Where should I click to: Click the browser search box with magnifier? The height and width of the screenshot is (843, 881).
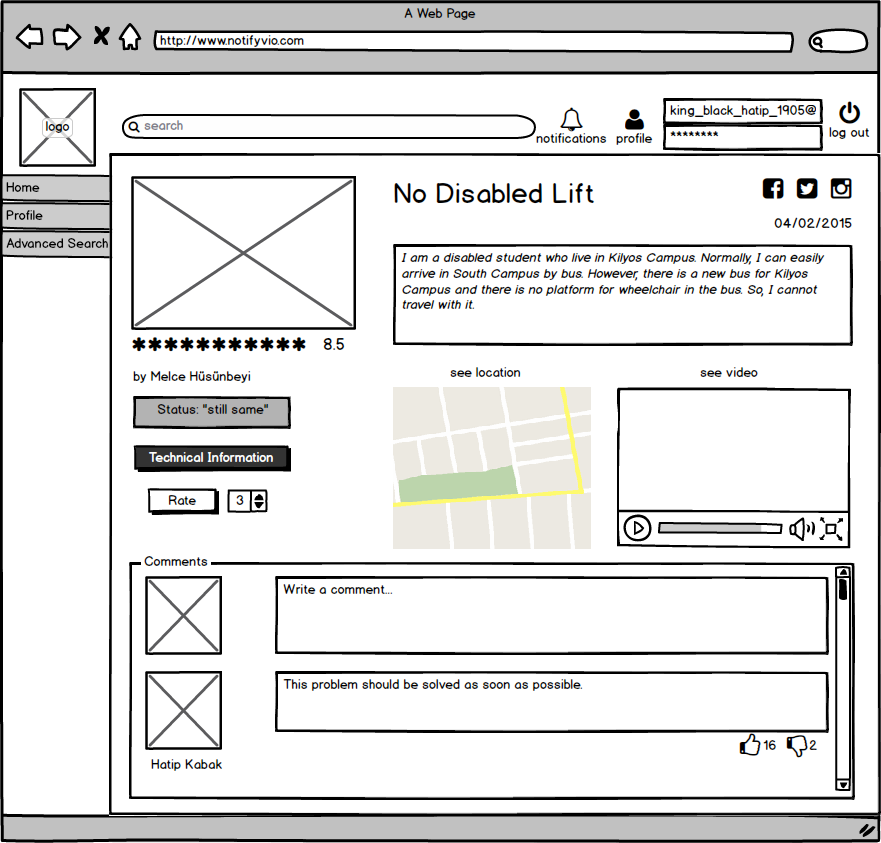click(838, 41)
